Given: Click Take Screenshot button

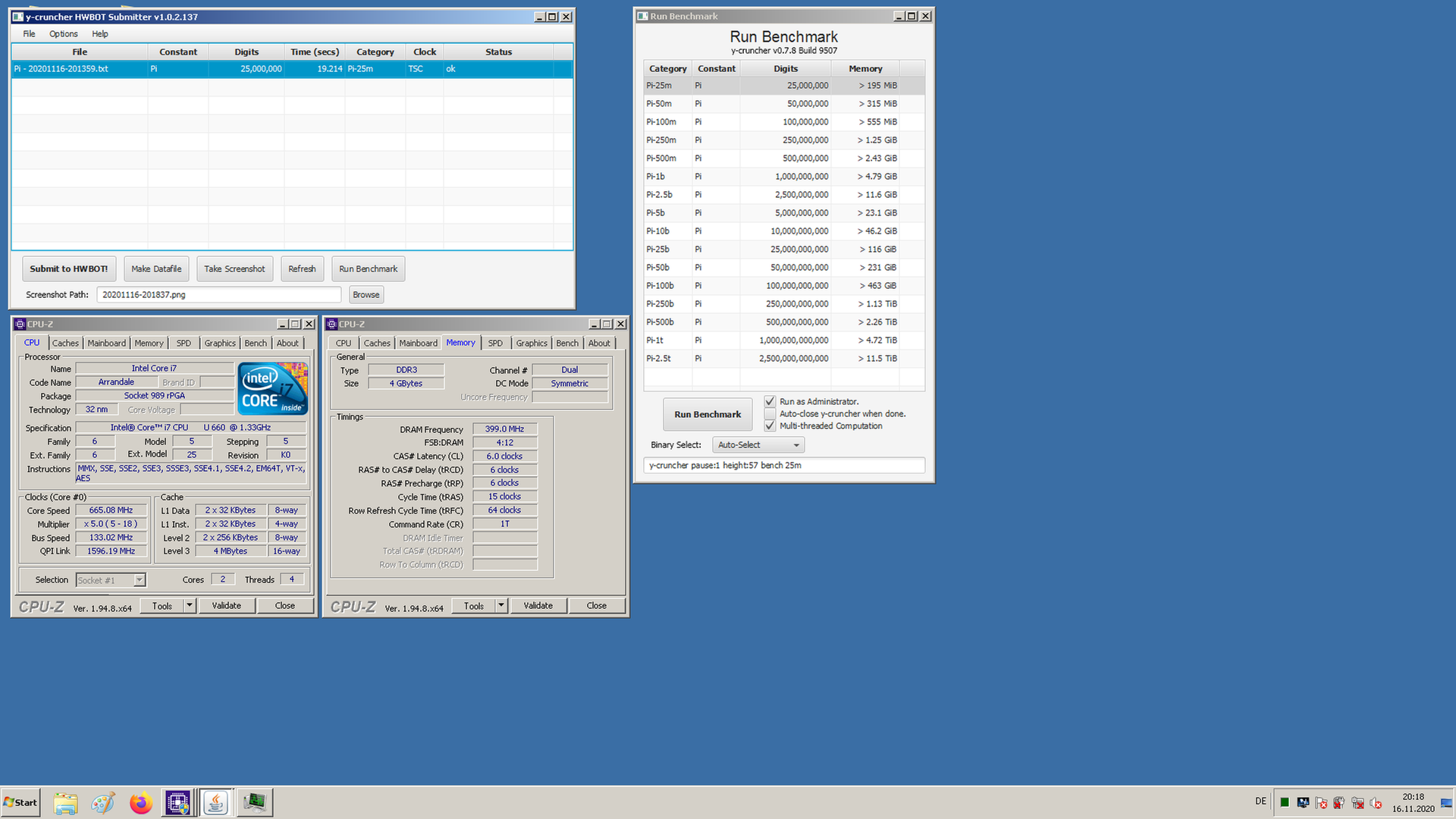Looking at the screenshot, I should (234, 269).
